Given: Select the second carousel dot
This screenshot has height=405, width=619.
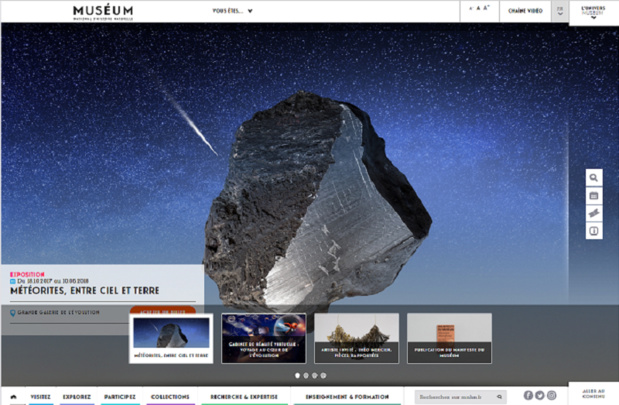Looking at the screenshot, I should click(306, 376).
